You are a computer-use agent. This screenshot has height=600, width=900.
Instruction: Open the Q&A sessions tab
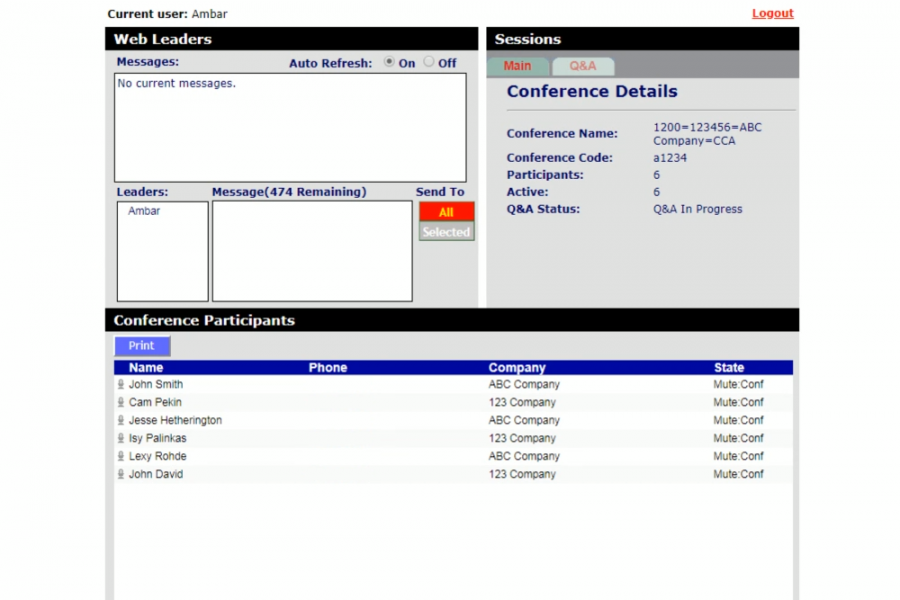(583, 66)
